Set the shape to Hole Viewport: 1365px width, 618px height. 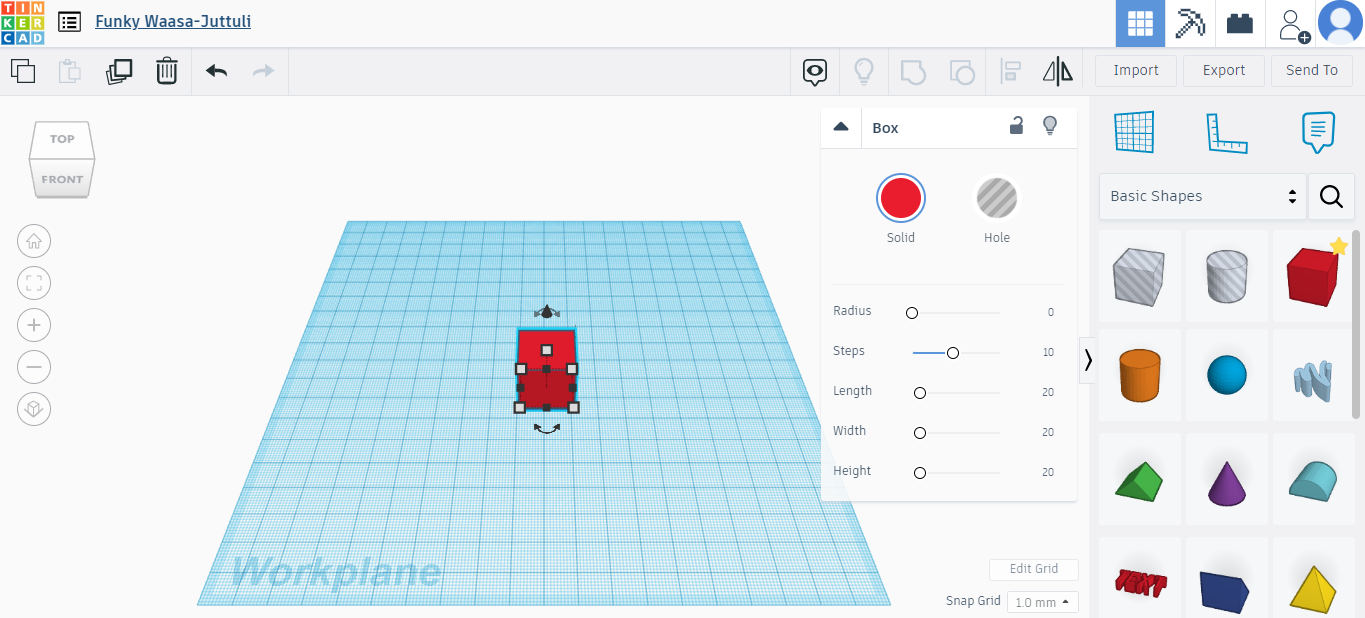(x=997, y=198)
